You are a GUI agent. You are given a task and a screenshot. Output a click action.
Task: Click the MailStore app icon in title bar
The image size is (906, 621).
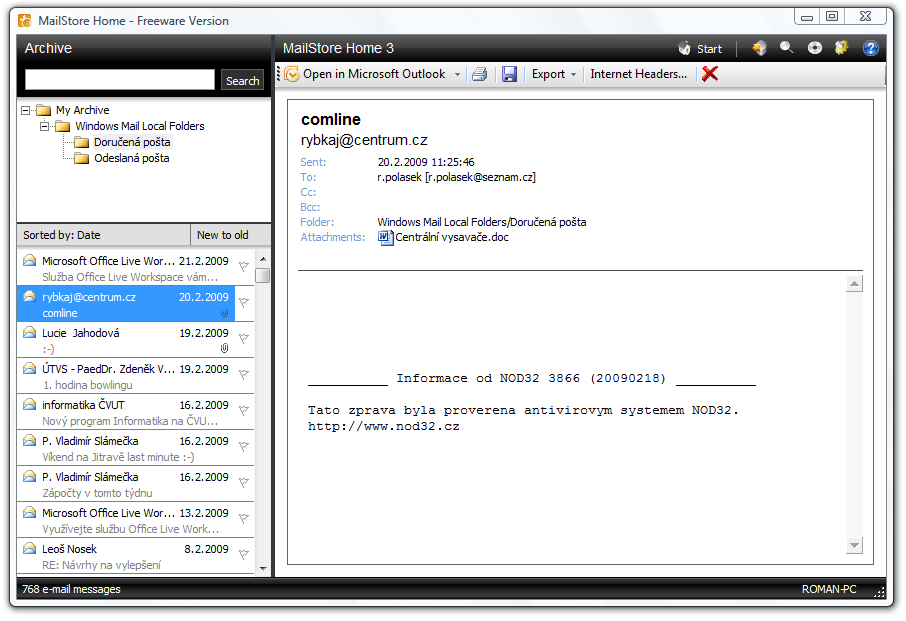(x=24, y=21)
